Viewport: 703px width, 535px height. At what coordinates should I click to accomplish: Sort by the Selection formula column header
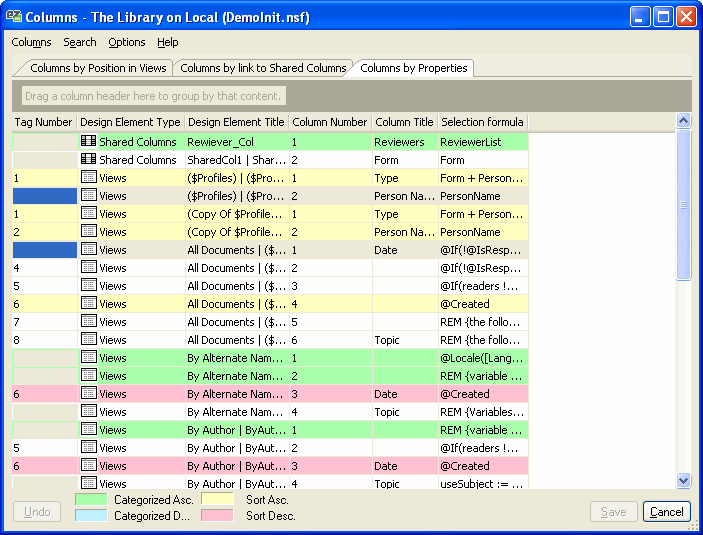[x=482, y=122]
